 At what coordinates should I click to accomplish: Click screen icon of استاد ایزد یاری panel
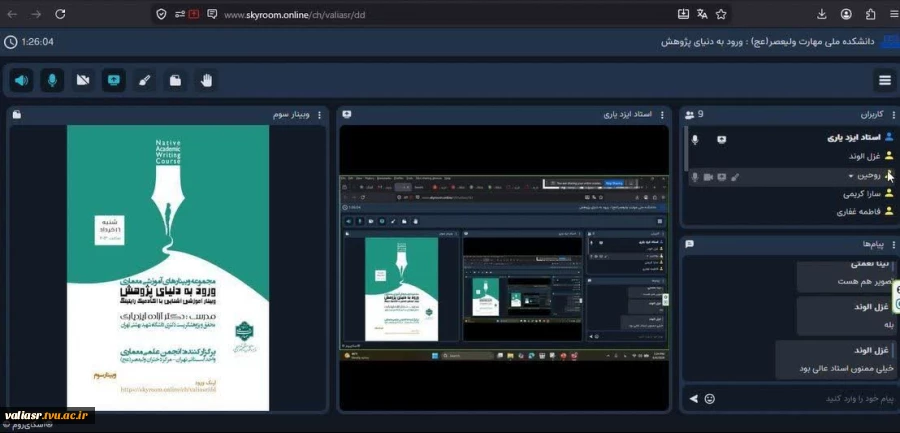(x=346, y=114)
